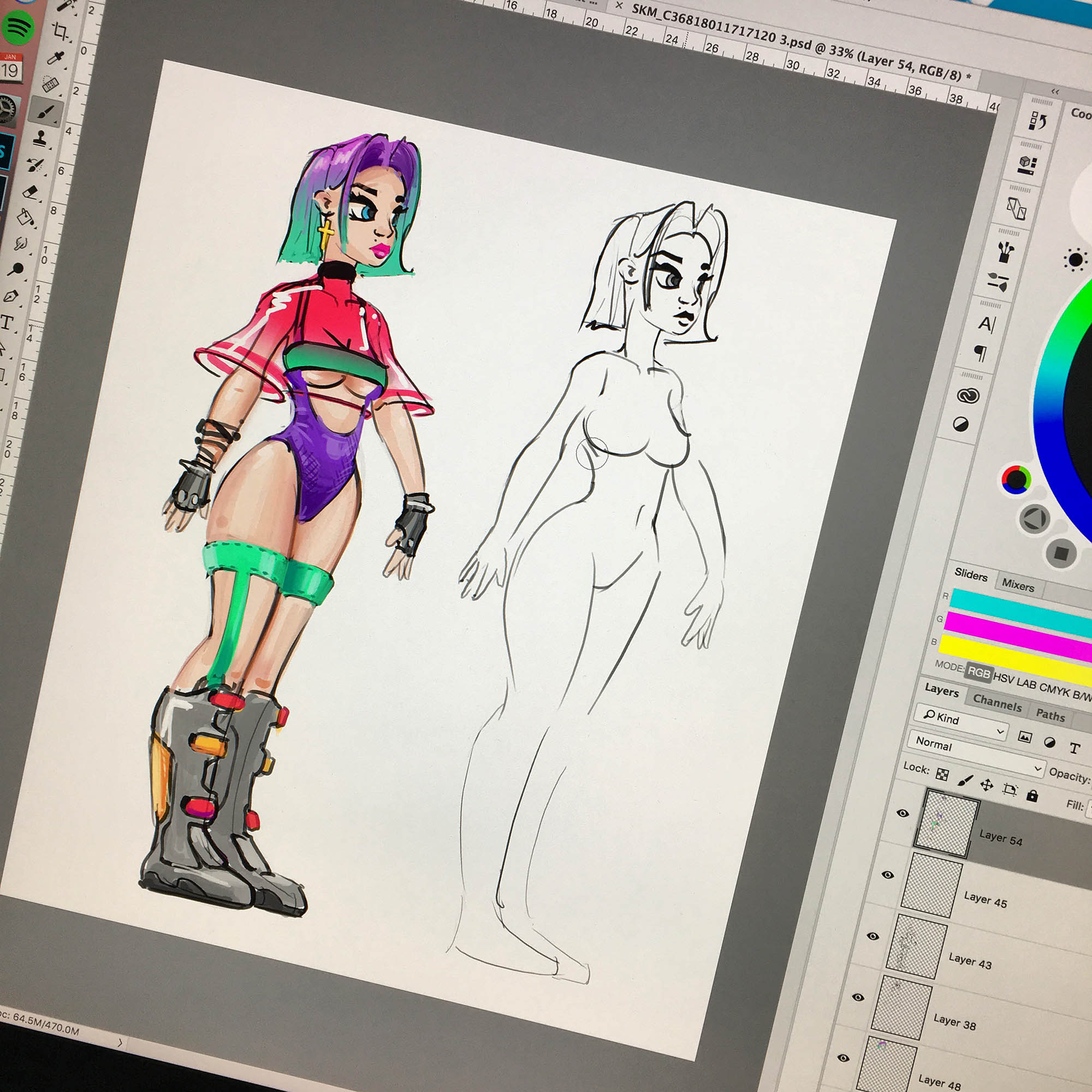
Task: Choose RGB color mode button
Action: pyautogui.click(x=978, y=673)
